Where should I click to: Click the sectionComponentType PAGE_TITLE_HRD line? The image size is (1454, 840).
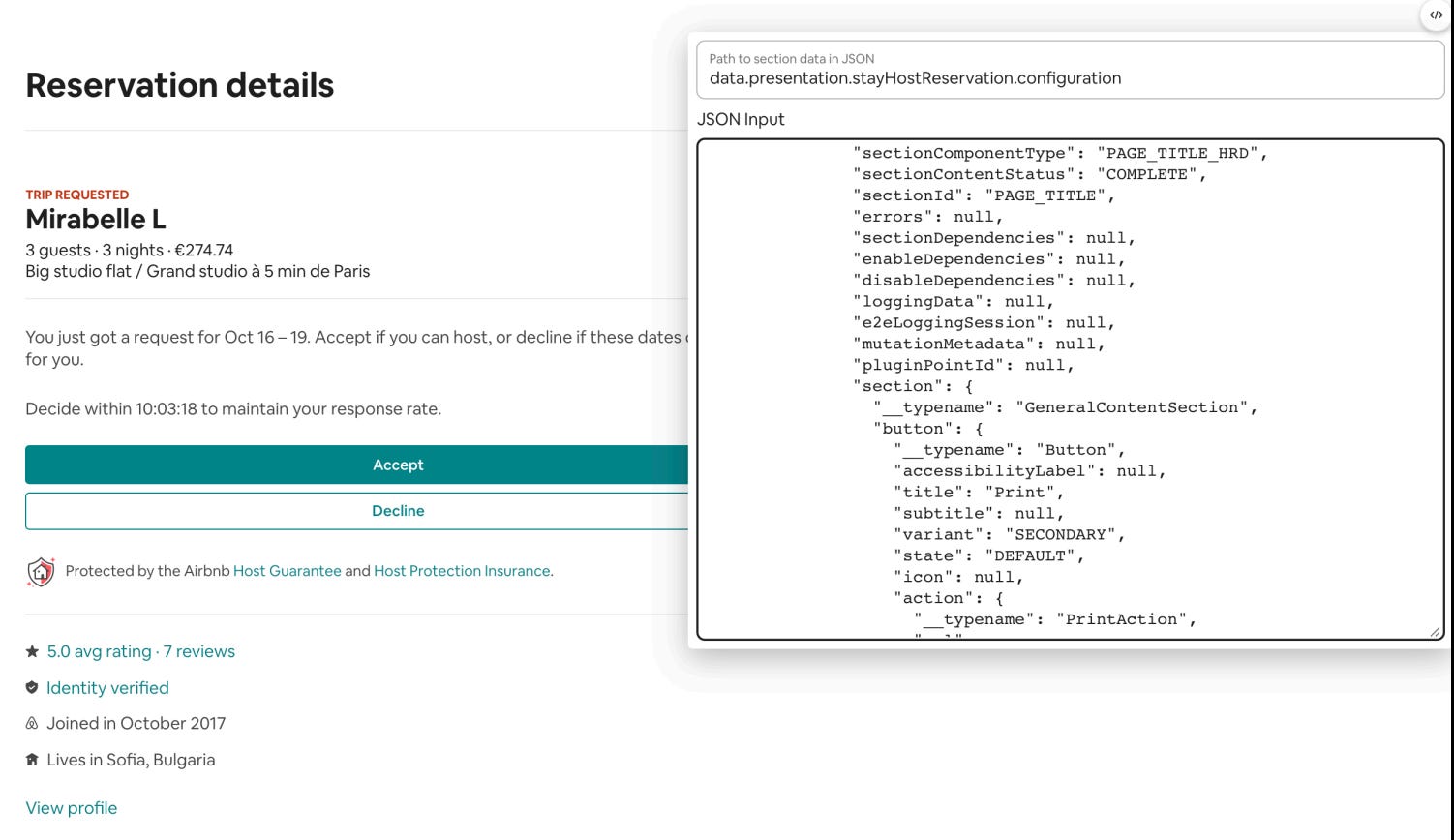1060,153
